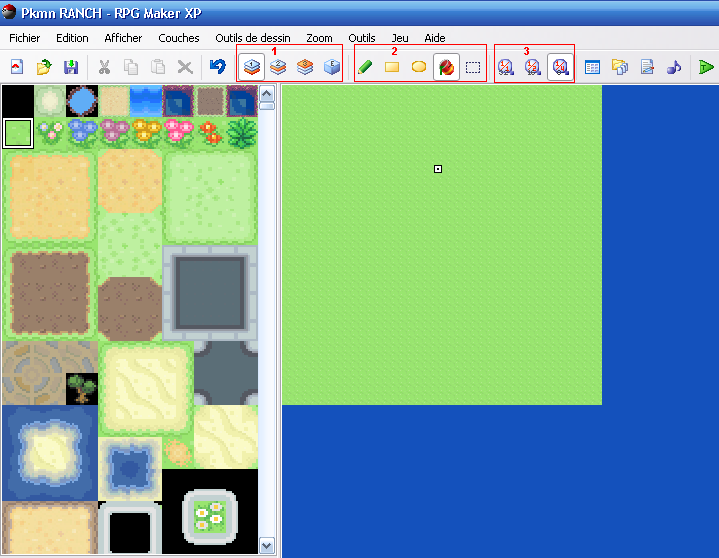Viewport: 719px width, 558px height.
Task: Click the Cut scissors icon
Action: click(x=105, y=67)
